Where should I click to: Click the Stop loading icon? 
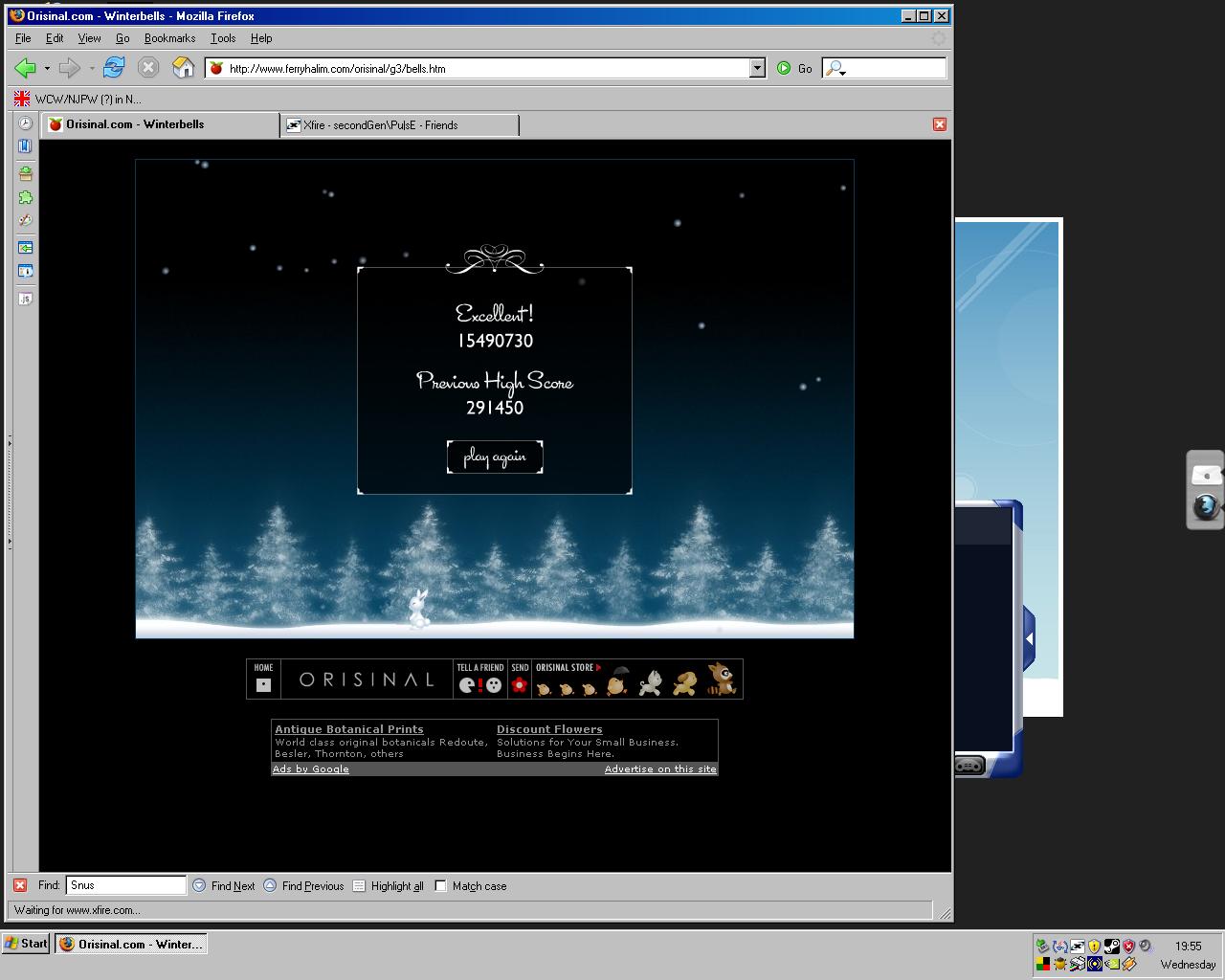coord(147,67)
